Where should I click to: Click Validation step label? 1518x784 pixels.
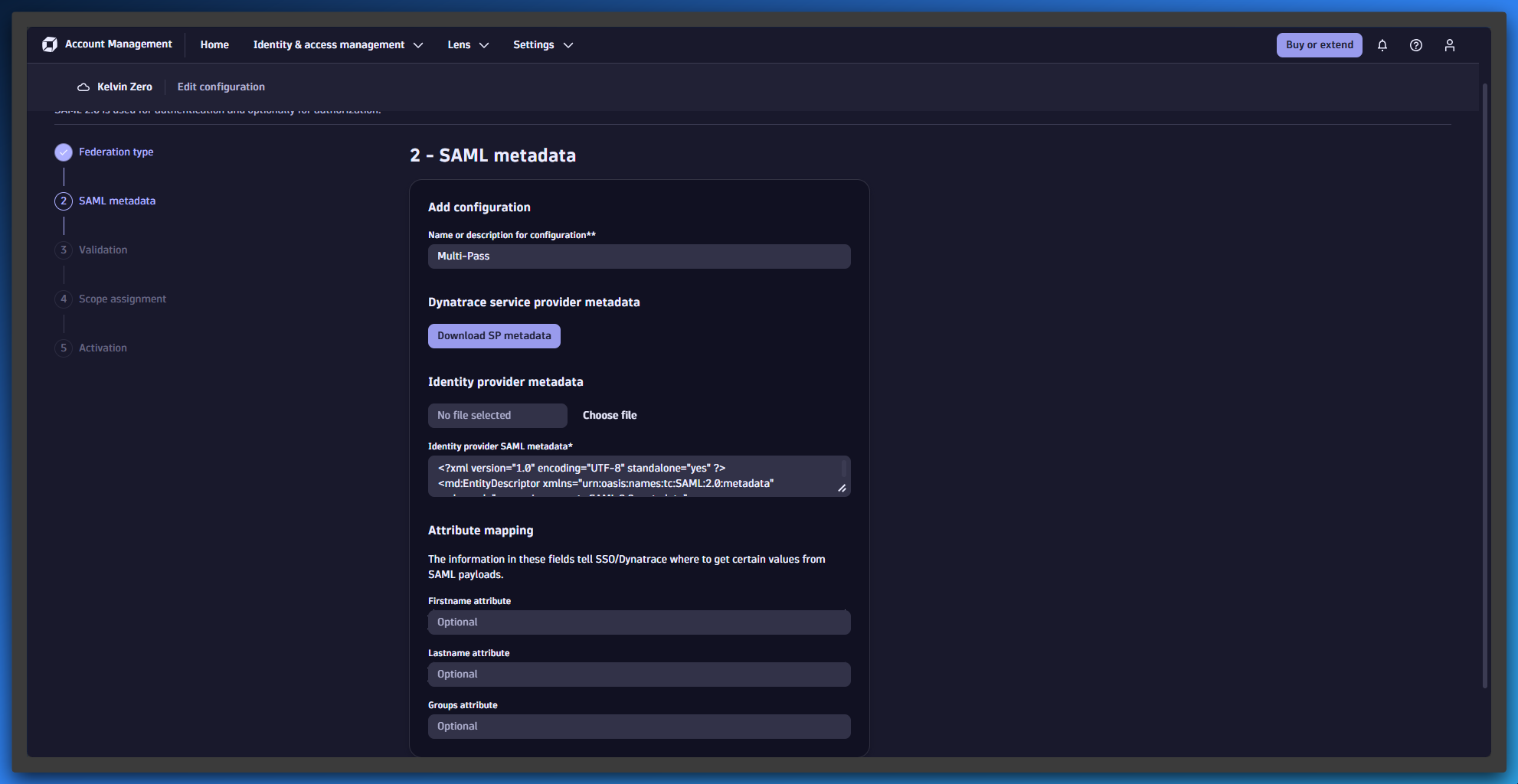103,250
